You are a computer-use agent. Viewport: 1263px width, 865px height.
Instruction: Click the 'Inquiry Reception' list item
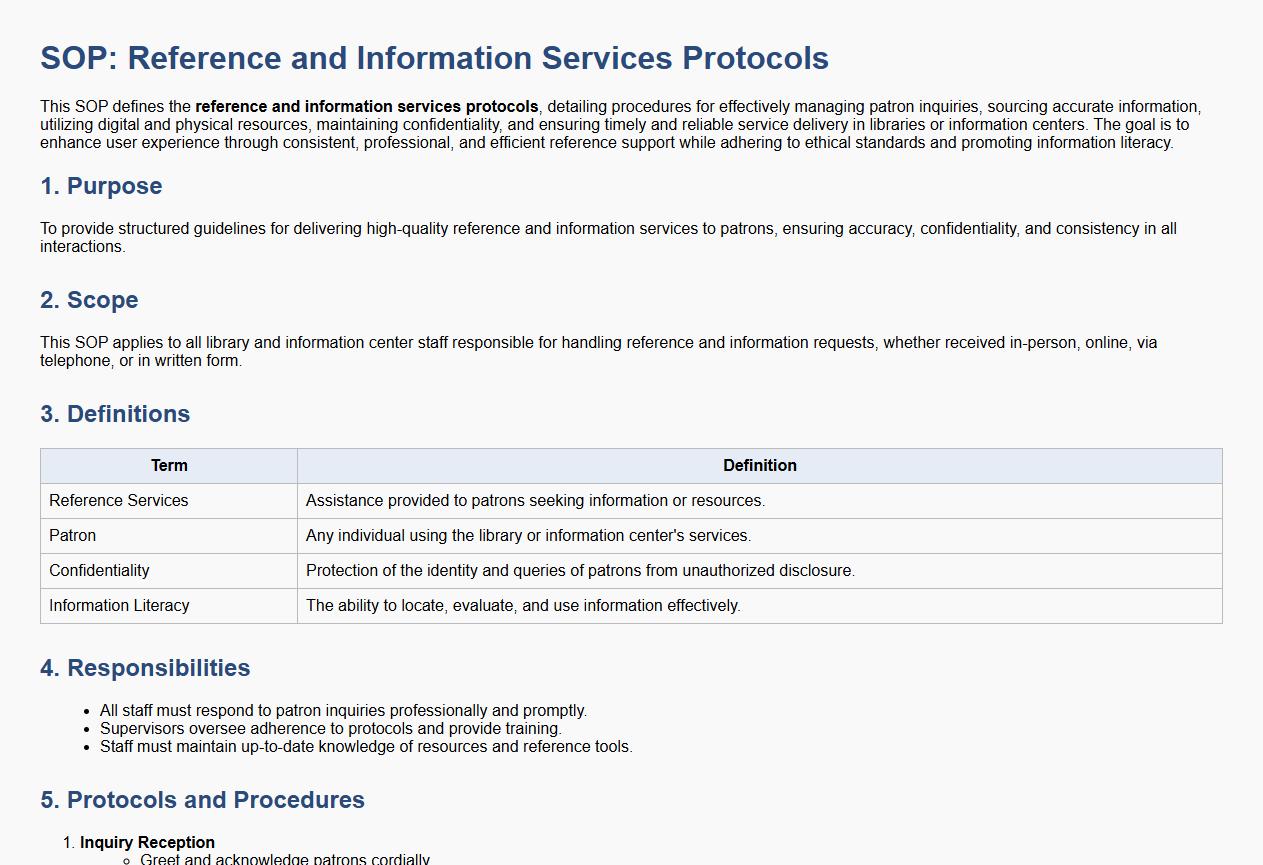point(147,843)
